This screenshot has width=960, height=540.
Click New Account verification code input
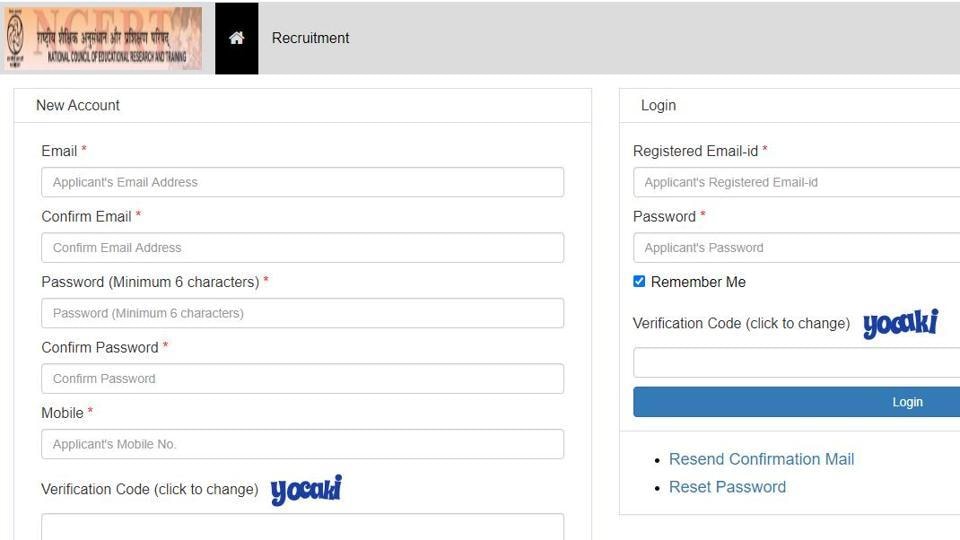(x=302, y=527)
